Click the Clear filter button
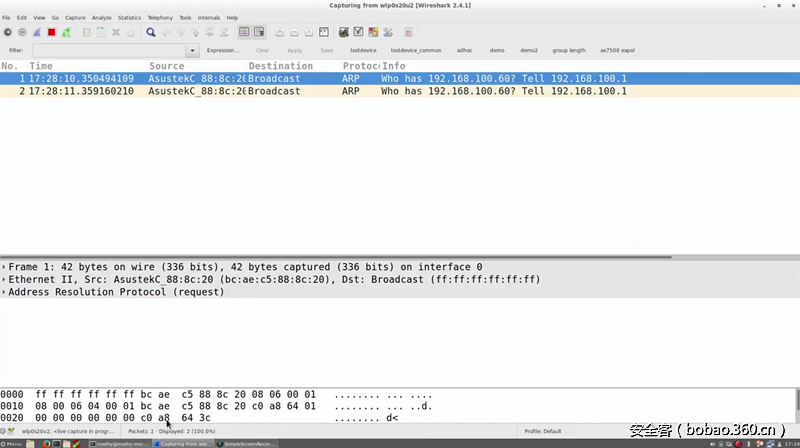Image resolution: width=800 pixels, height=448 pixels. coord(262,51)
